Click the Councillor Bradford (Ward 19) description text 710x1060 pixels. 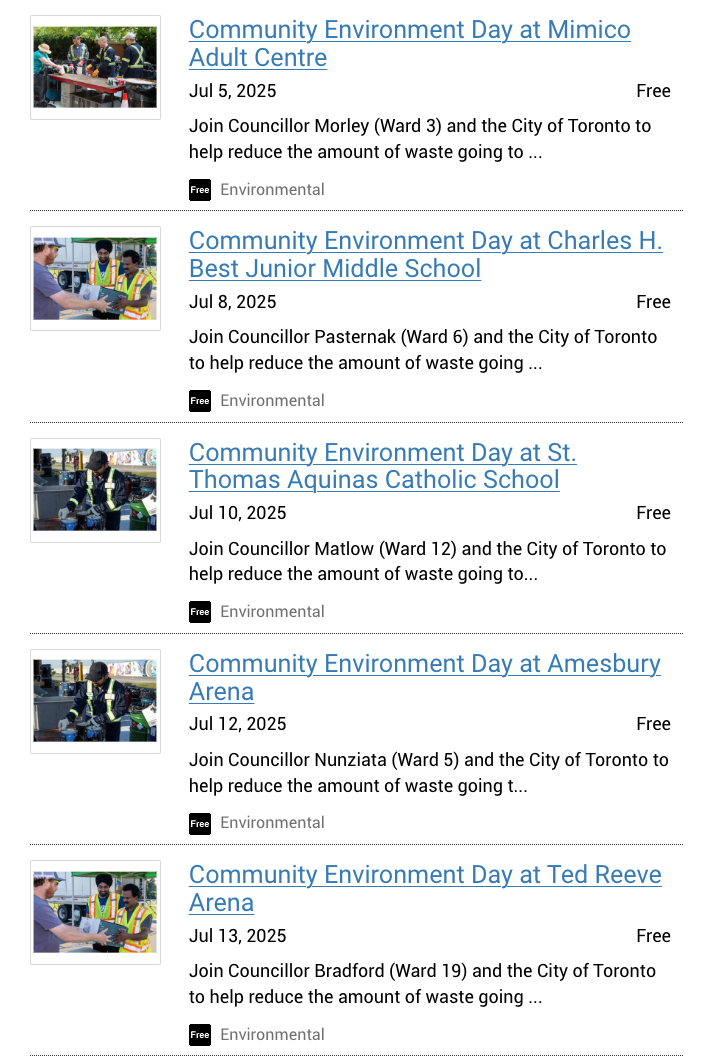(423, 984)
